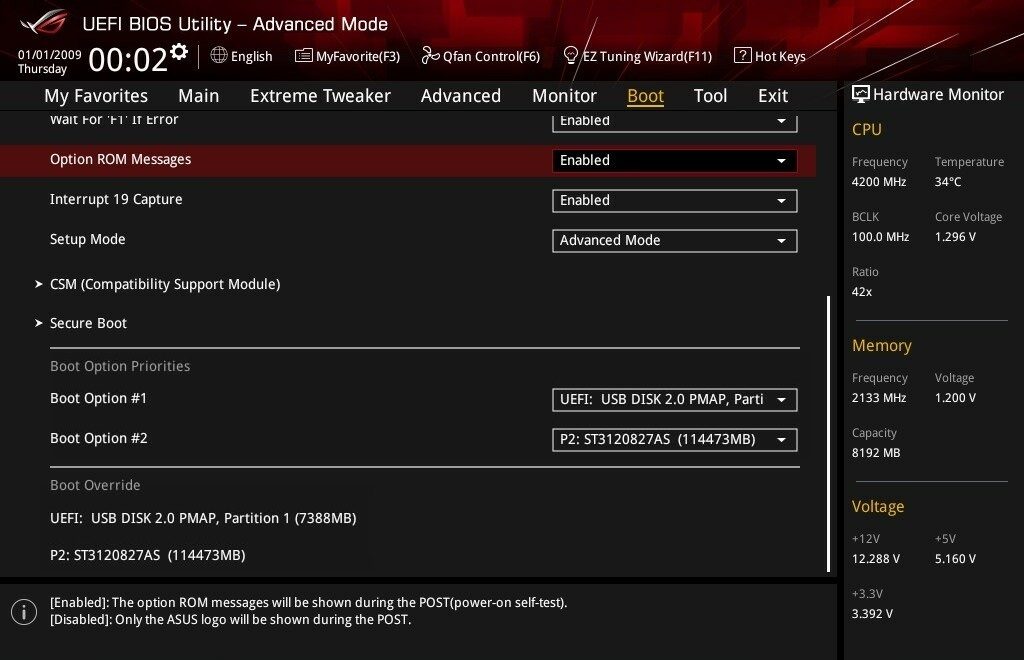Change Boot Option #1 device
The image size is (1024, 660).
pyautogui.click(x=674, y=399)
